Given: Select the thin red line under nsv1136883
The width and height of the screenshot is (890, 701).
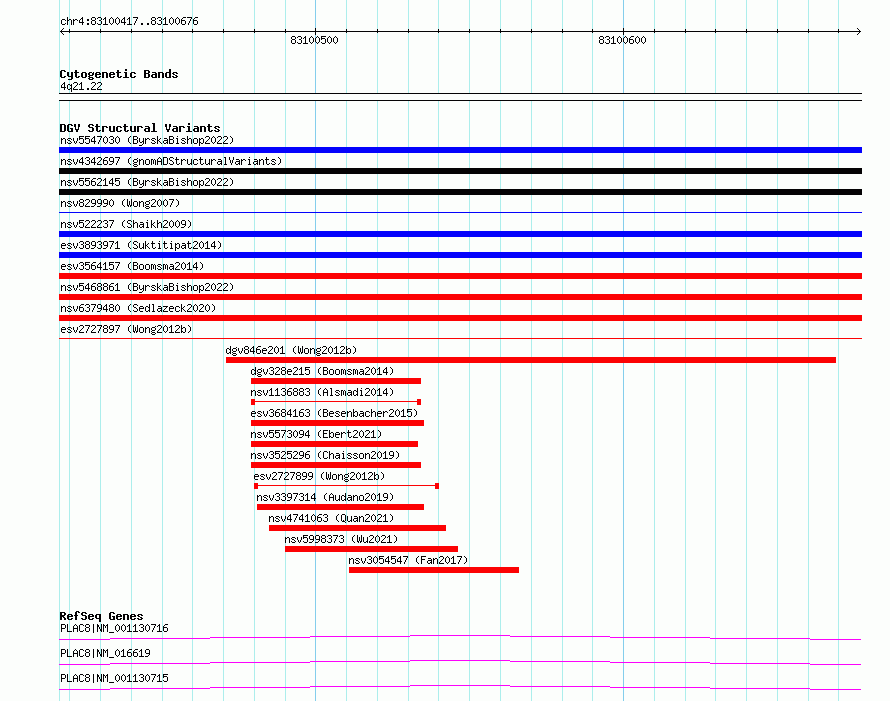Looking at the screenshot, I should tap(336, 402).
